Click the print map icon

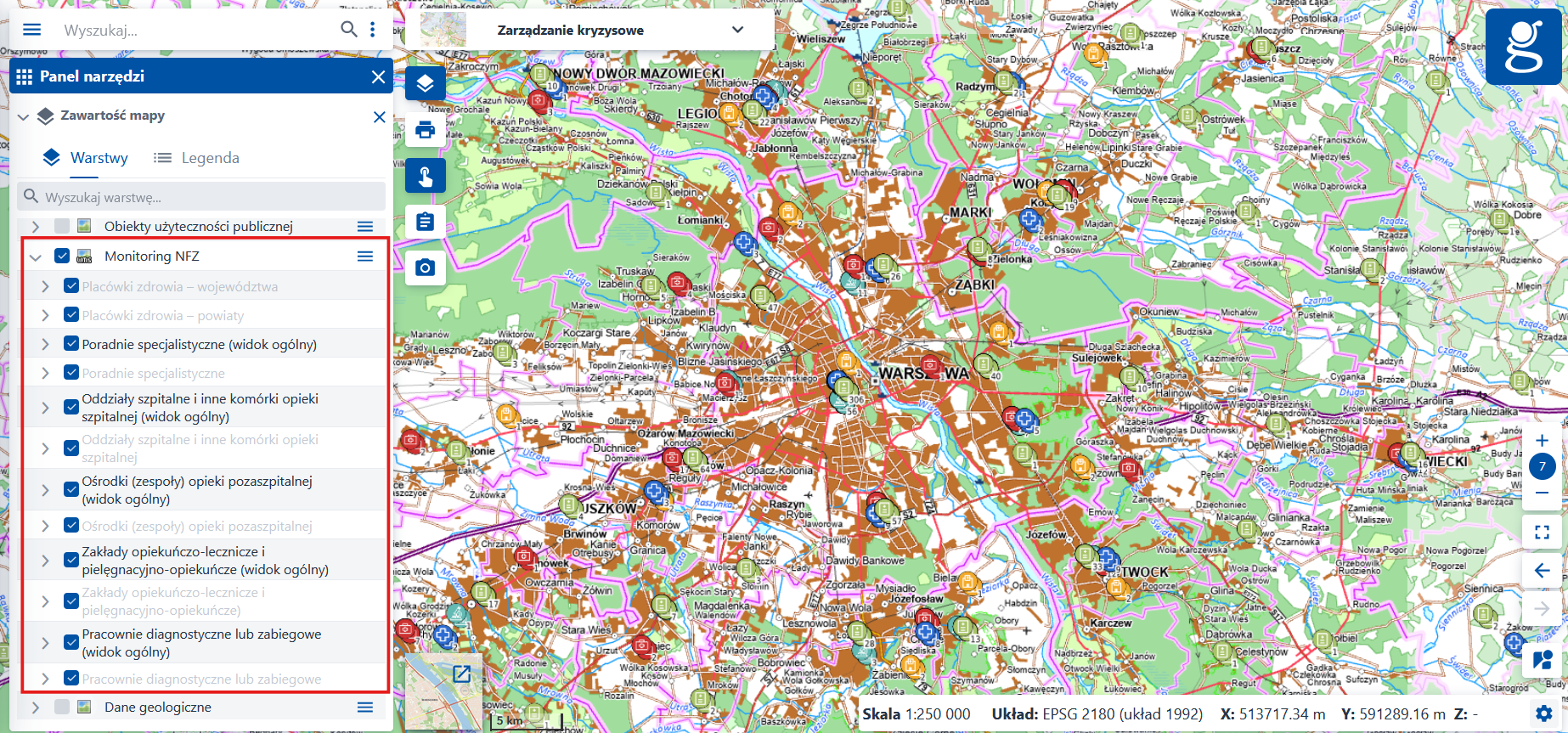425,130
